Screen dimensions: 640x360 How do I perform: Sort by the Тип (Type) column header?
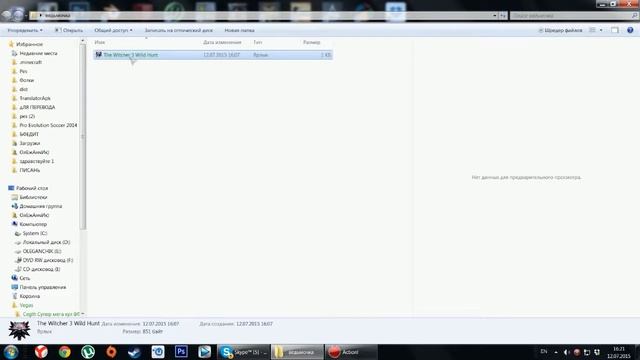[258, 42]
